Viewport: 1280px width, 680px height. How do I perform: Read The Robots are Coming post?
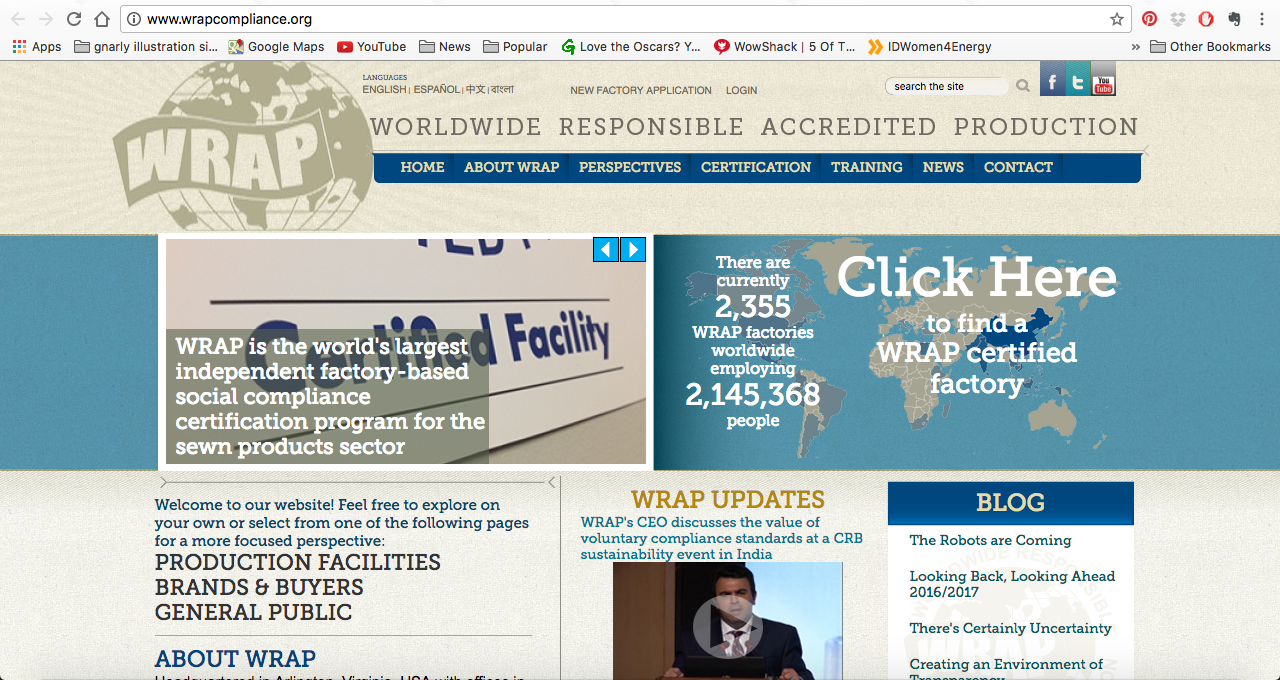(x=990, y=540)
